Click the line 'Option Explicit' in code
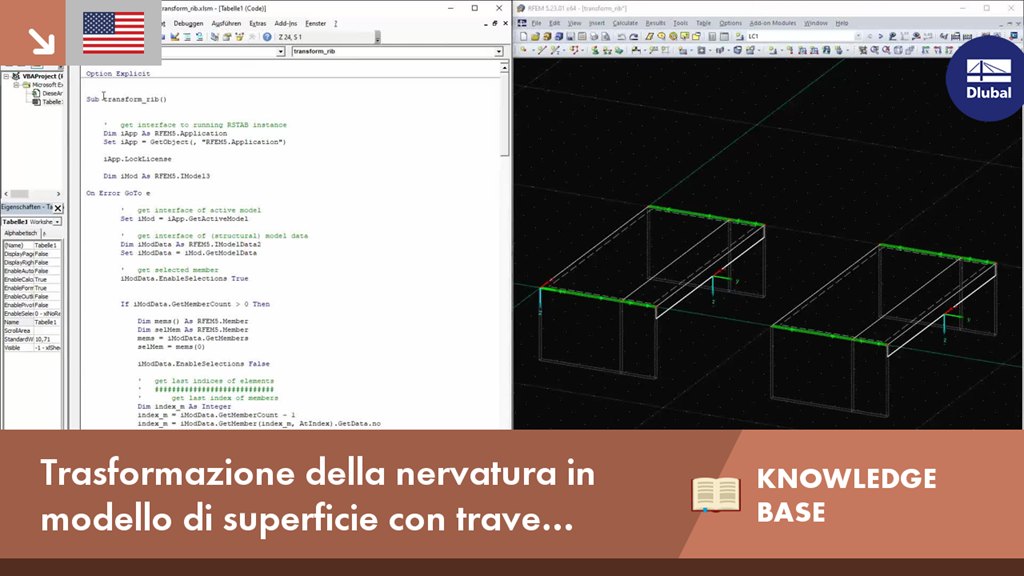 click(118, 74)
